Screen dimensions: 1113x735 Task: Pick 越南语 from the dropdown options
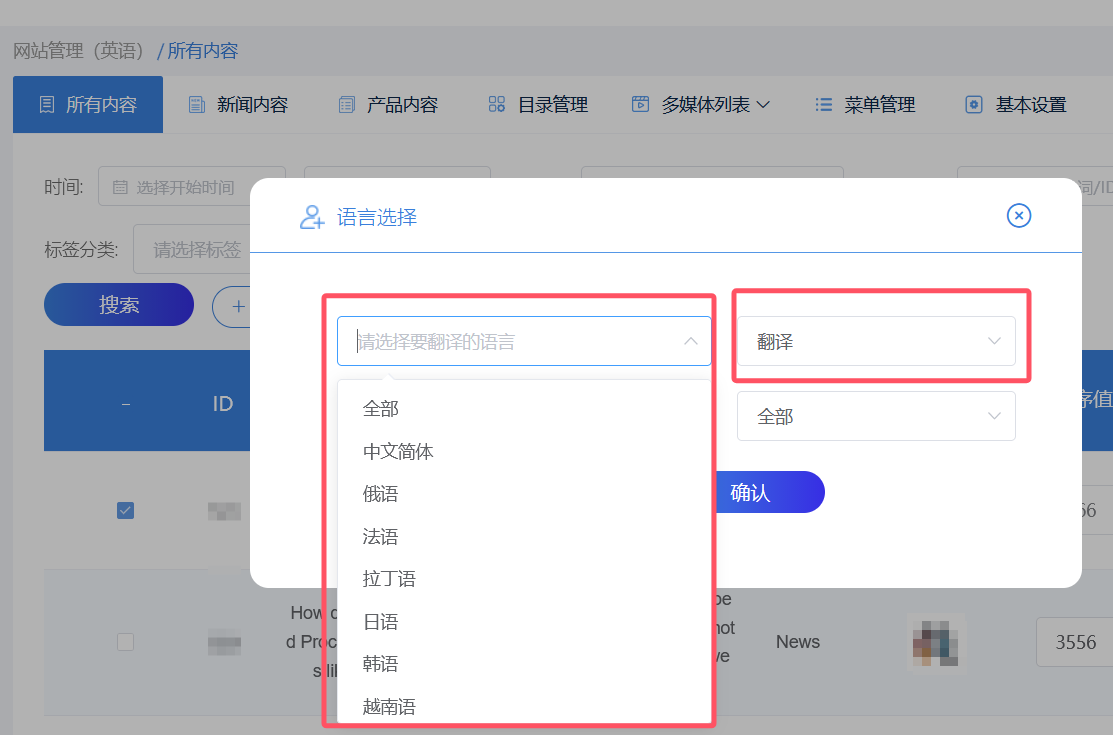pos(389,707)
